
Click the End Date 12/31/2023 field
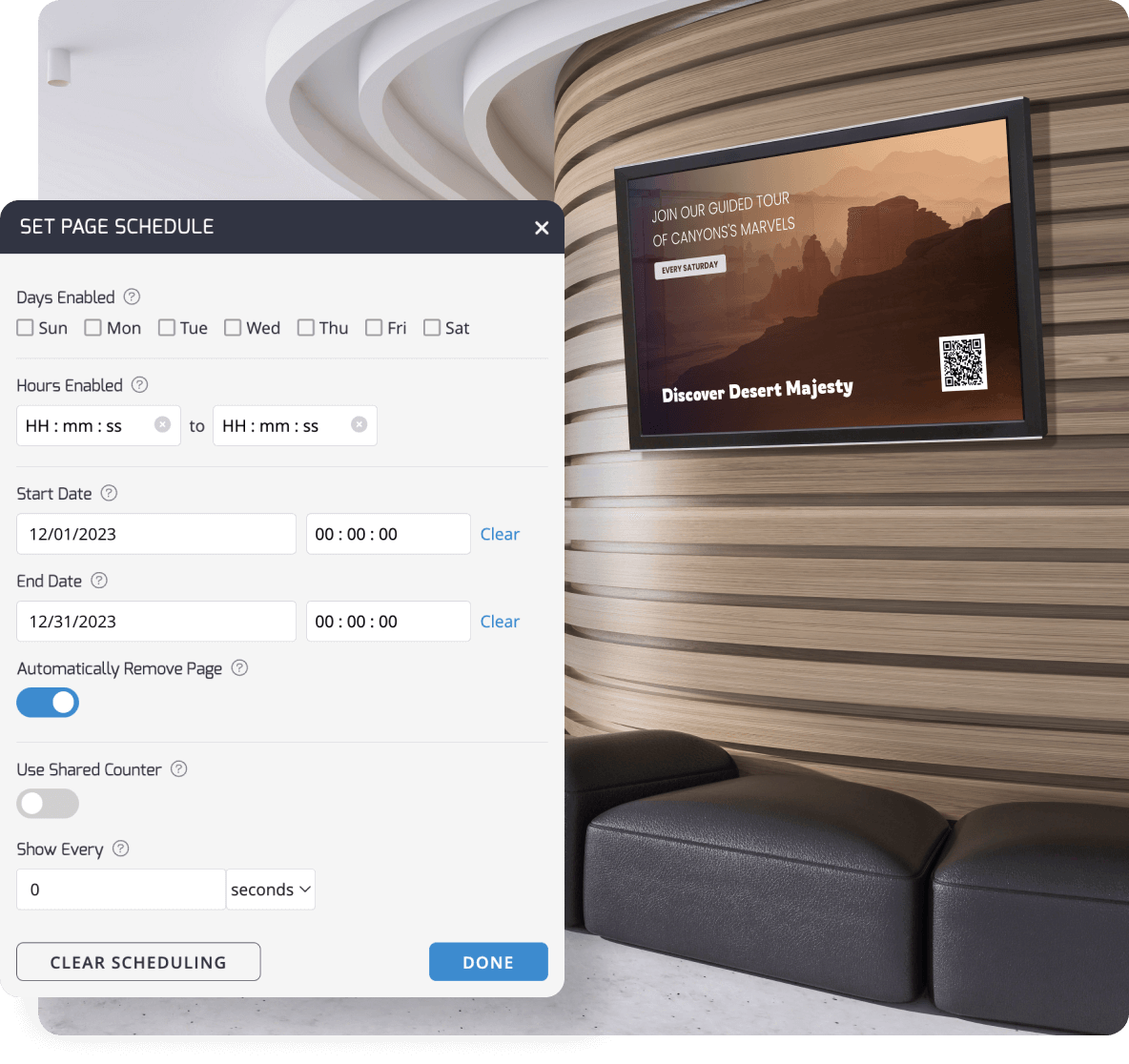click(x=156, y=622)
